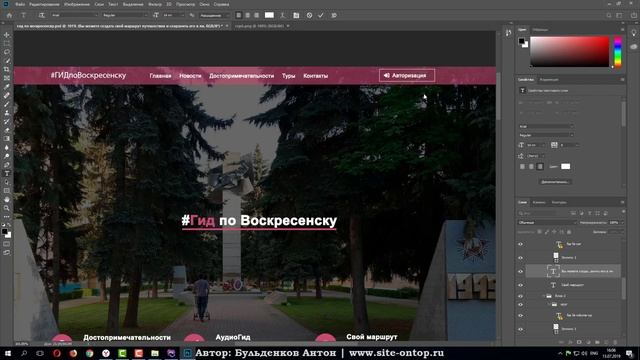Collapse the Блок 2 layer group
This screenshot has width=640, height=360.
point(544,296)
